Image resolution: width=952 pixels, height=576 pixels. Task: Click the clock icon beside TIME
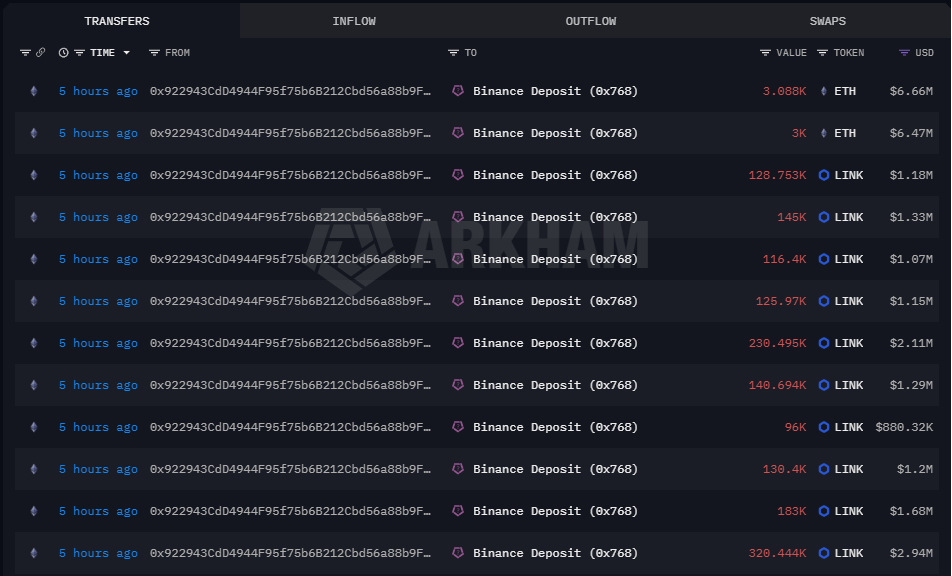(63, 53)
